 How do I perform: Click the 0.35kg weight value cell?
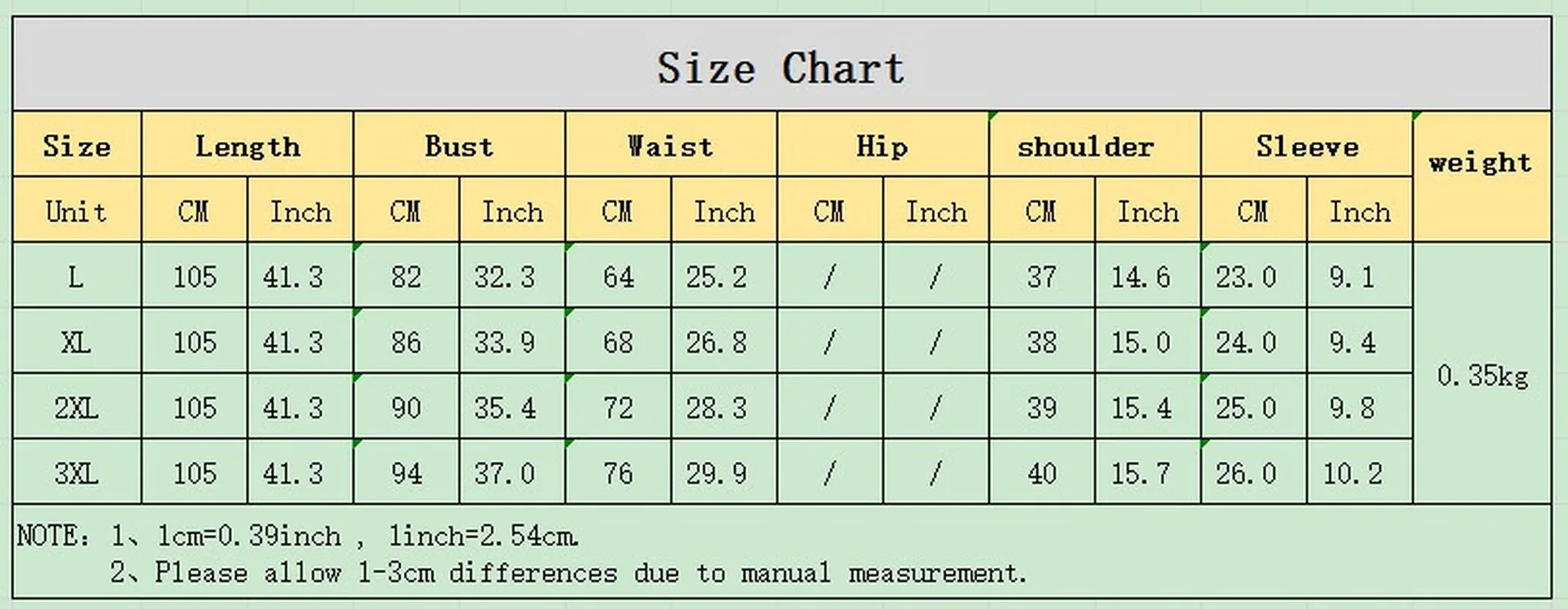[1482, 375]
